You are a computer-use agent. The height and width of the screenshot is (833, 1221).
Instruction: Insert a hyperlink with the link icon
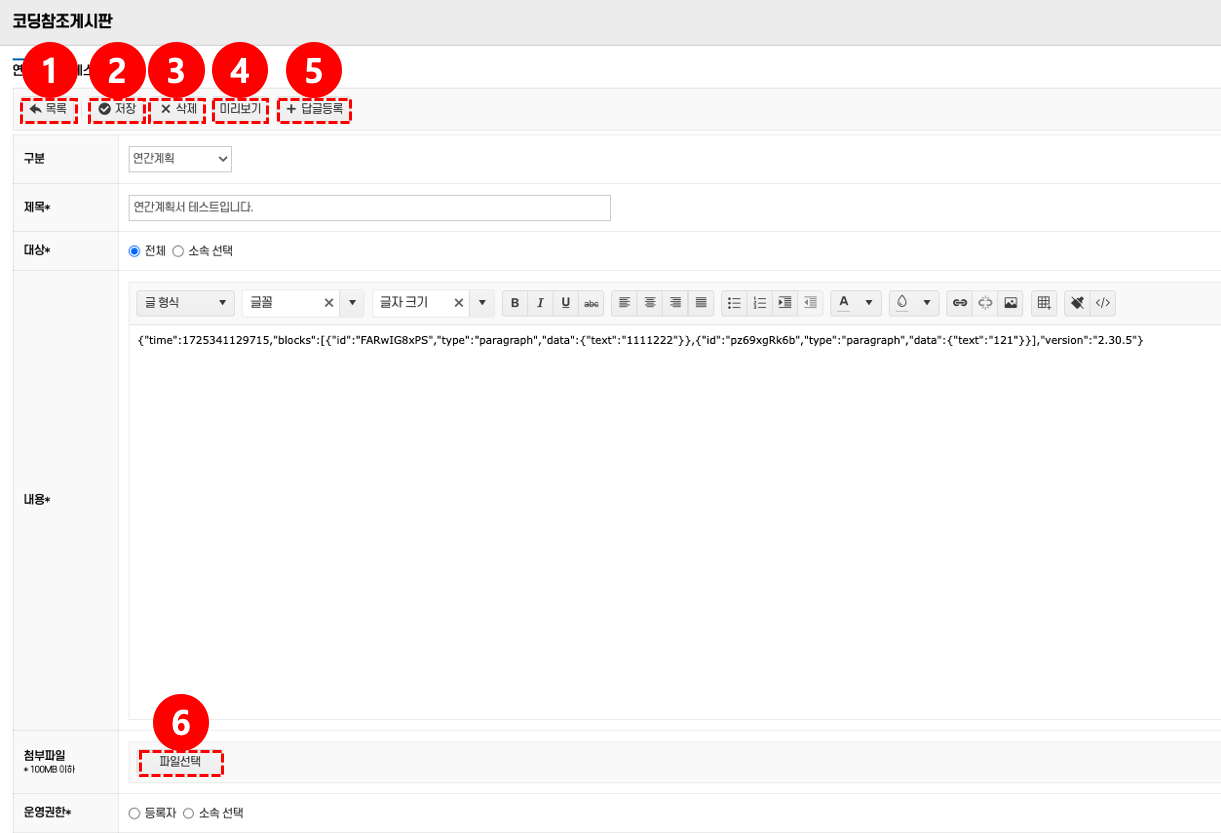point(959,303)
